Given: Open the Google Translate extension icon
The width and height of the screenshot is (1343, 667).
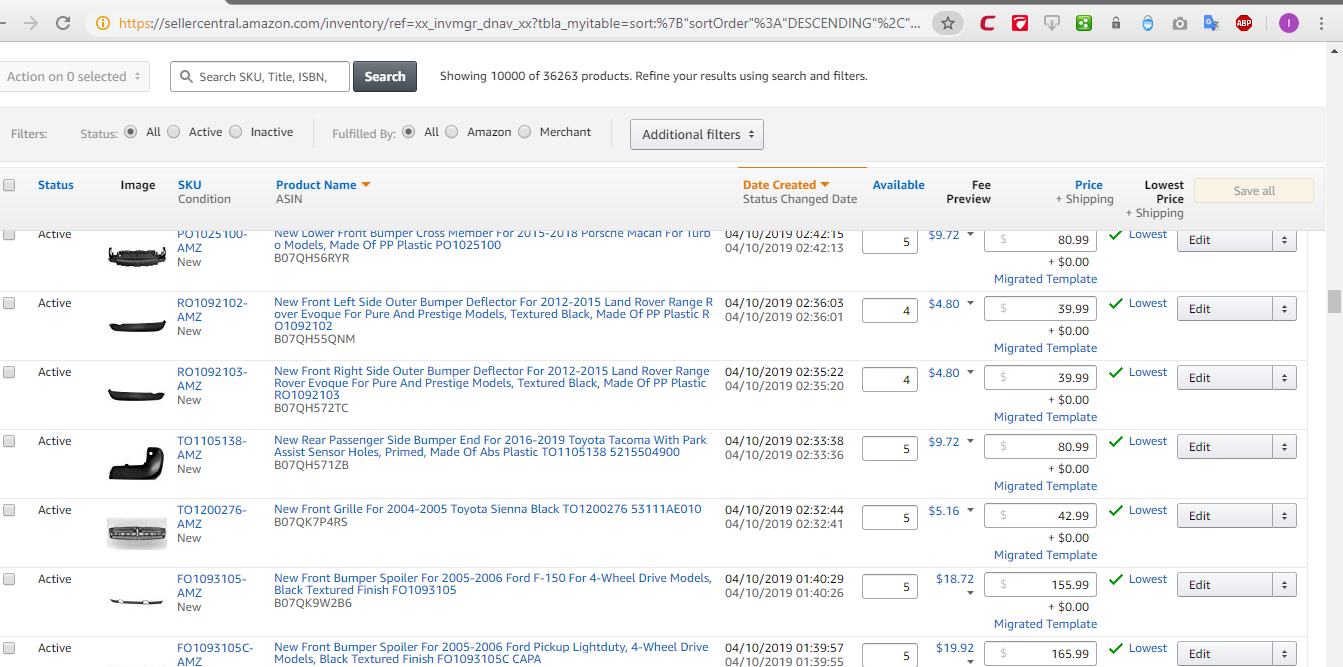Looking at the screenshot, I should (x=1211, y=22).
